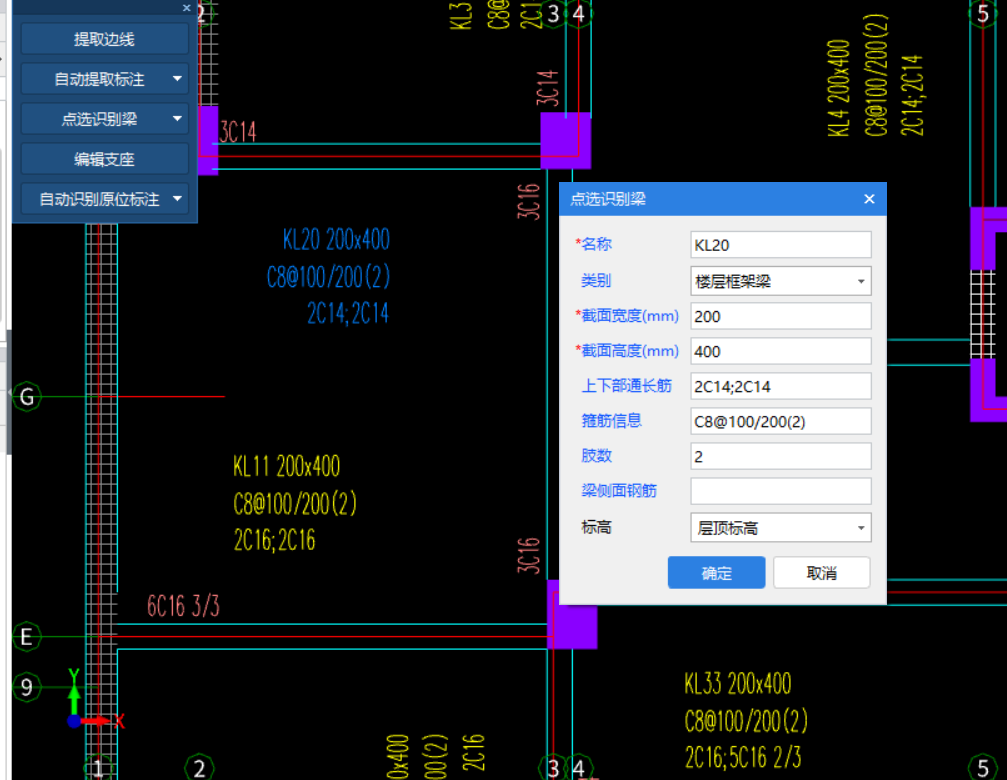Screen dimensions: 1007x780
Task: Expand the 点选识别梁 dropdown arrow
Action: tap(177, 119)
